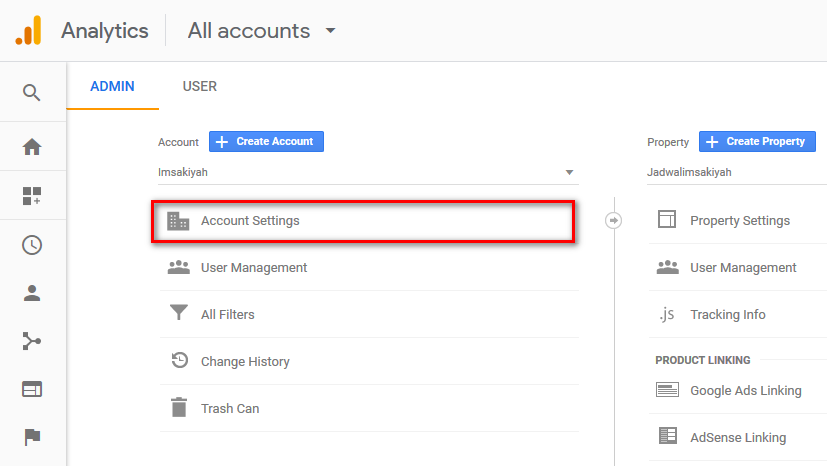Open account Change History

pyautogui.click(x=245, y=361)
